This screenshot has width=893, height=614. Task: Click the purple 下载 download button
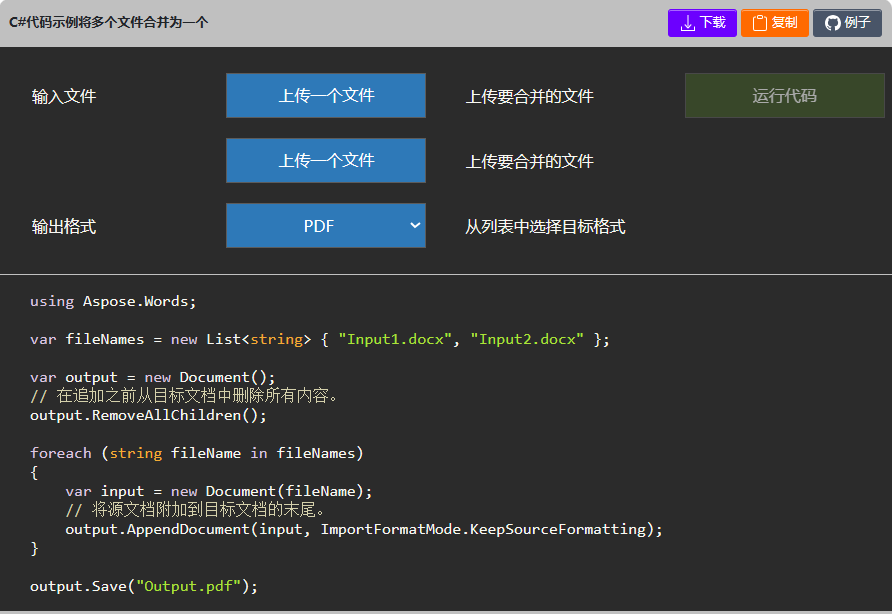coord(702,23)
